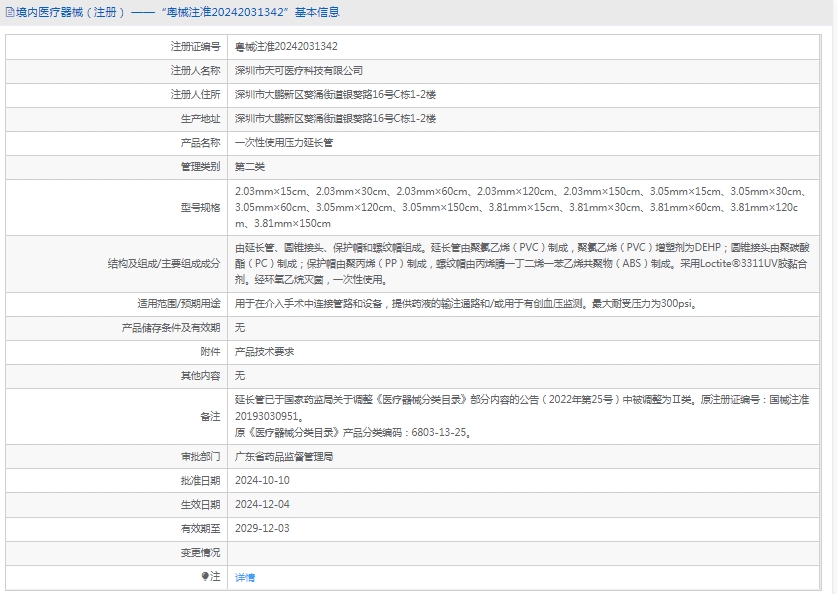Click effective date 2024-12-04

262,504
